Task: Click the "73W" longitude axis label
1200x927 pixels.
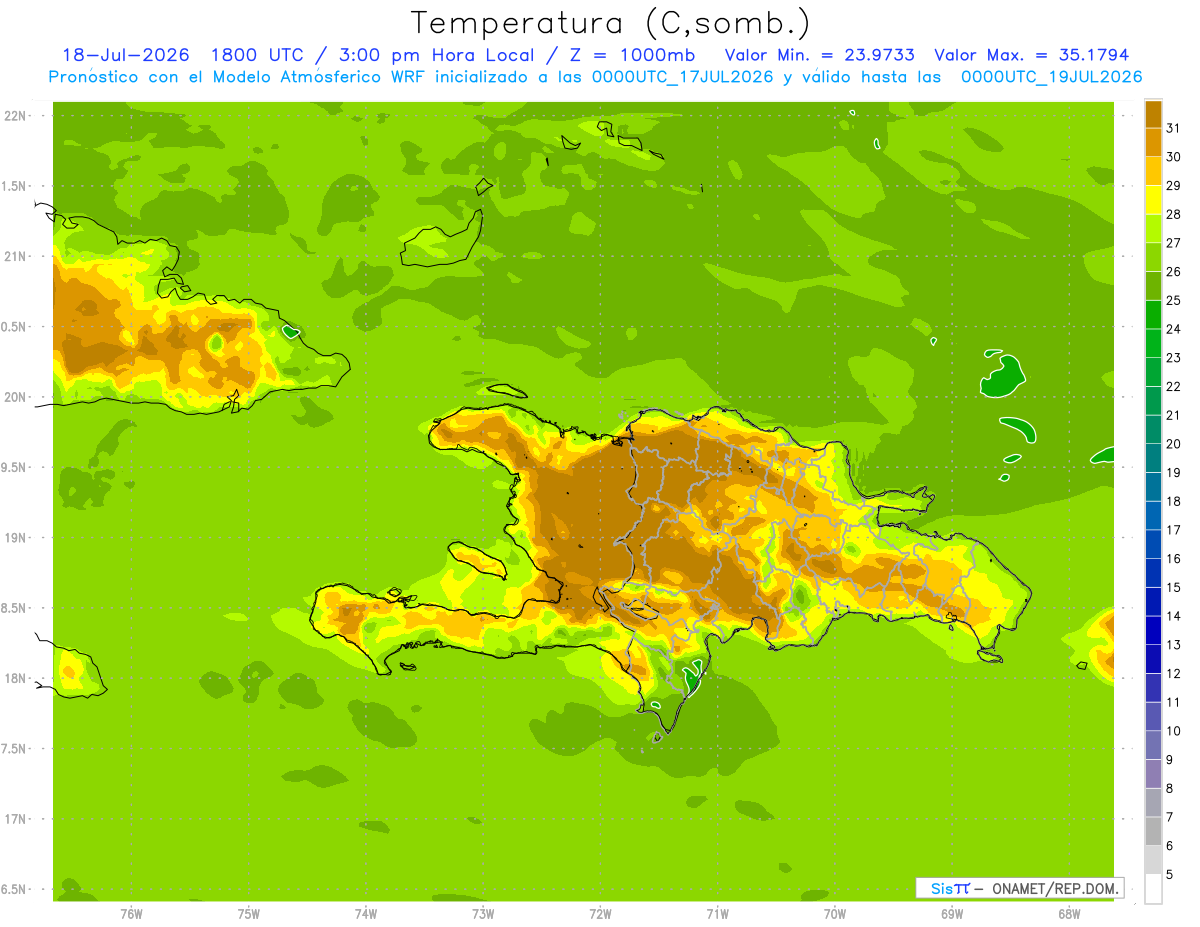Action: click(483, 913)
